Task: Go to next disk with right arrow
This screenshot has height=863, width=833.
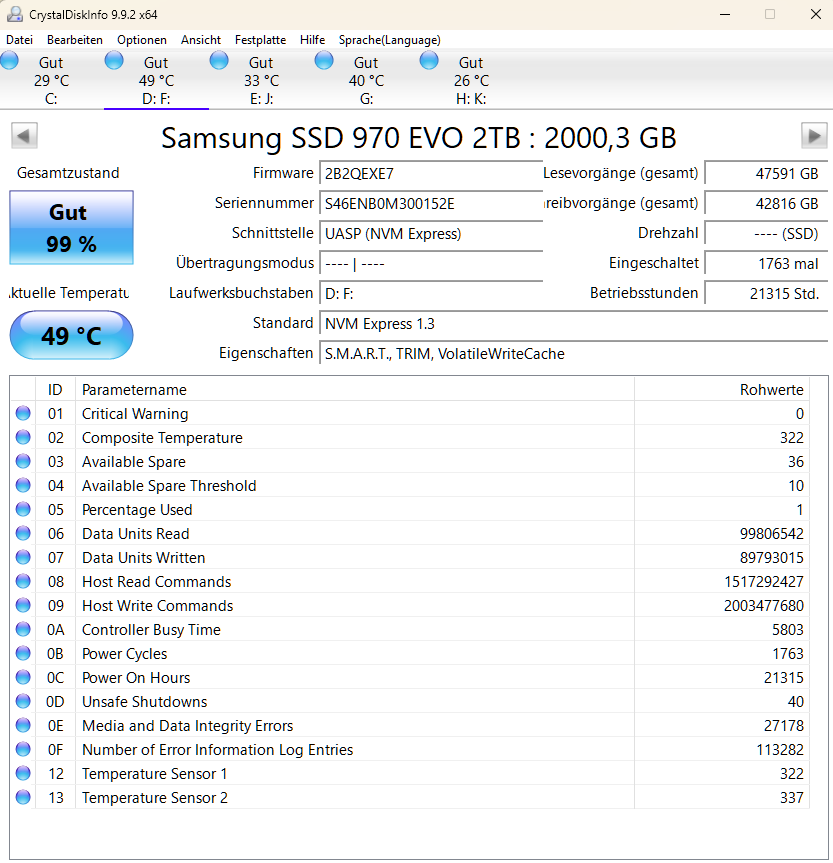Action: click(814, 135)
